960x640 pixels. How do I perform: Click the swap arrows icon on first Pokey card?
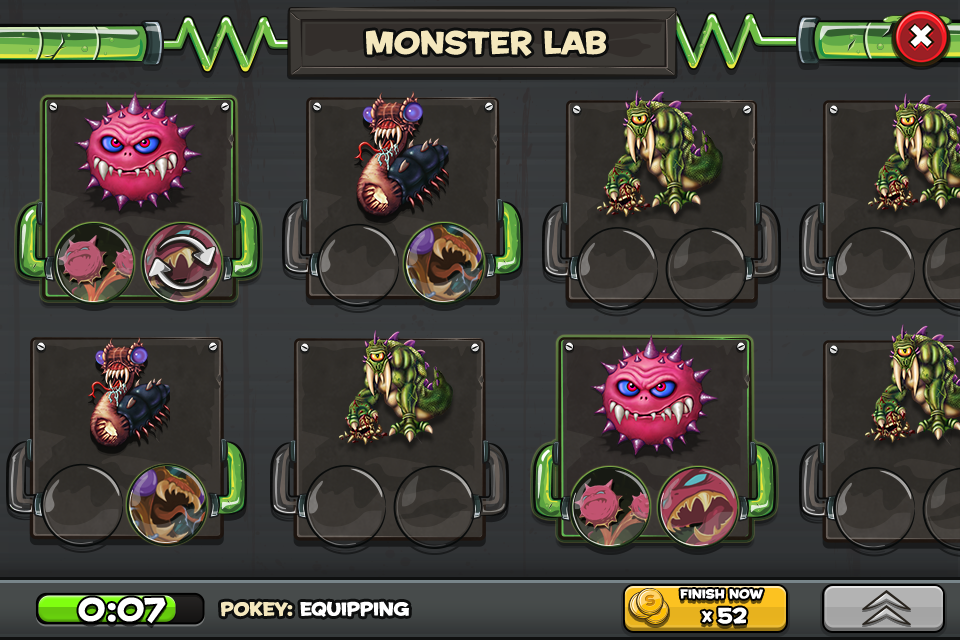click(182, 262)
